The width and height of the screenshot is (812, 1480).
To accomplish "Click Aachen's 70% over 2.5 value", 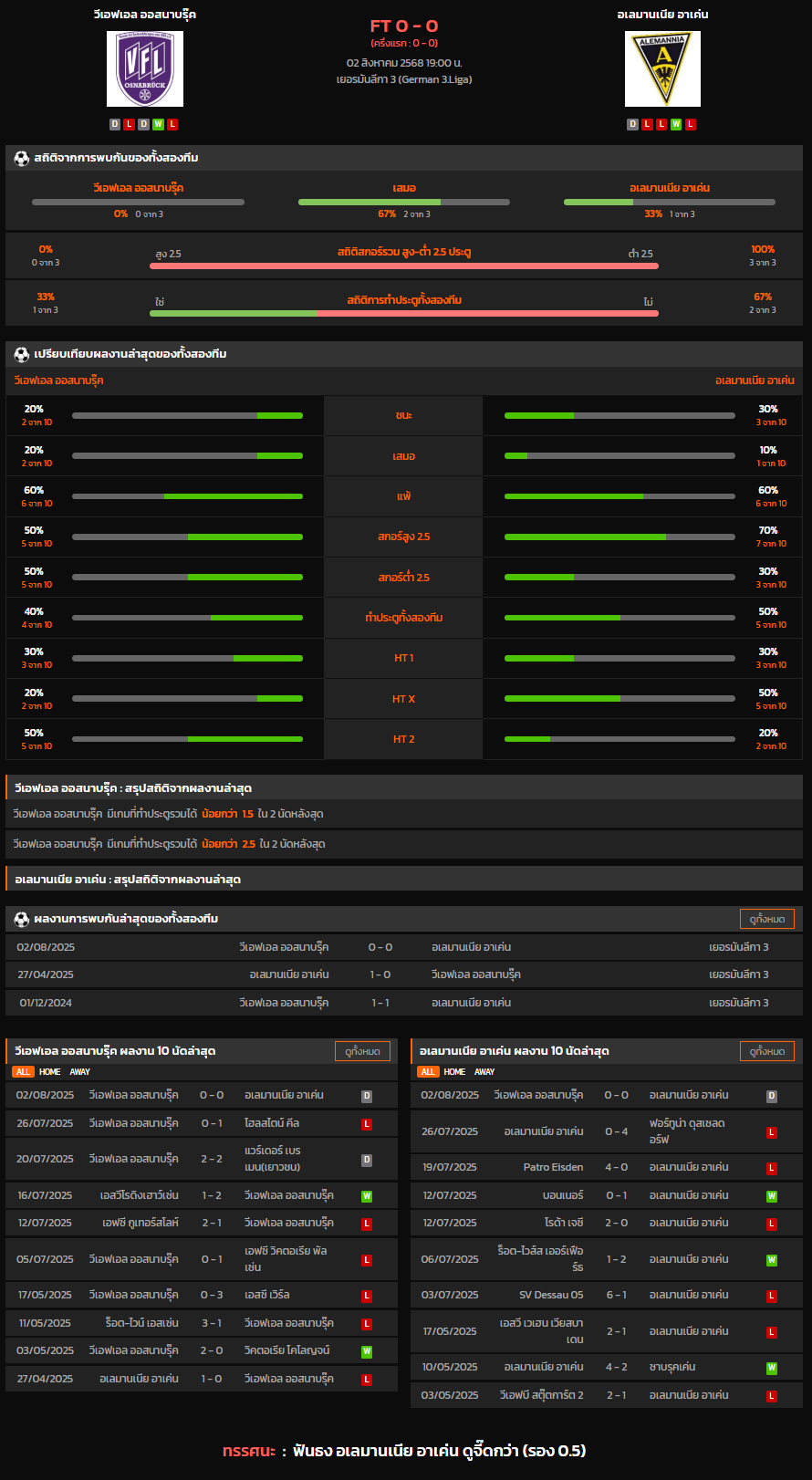I will tap(768, 530).
